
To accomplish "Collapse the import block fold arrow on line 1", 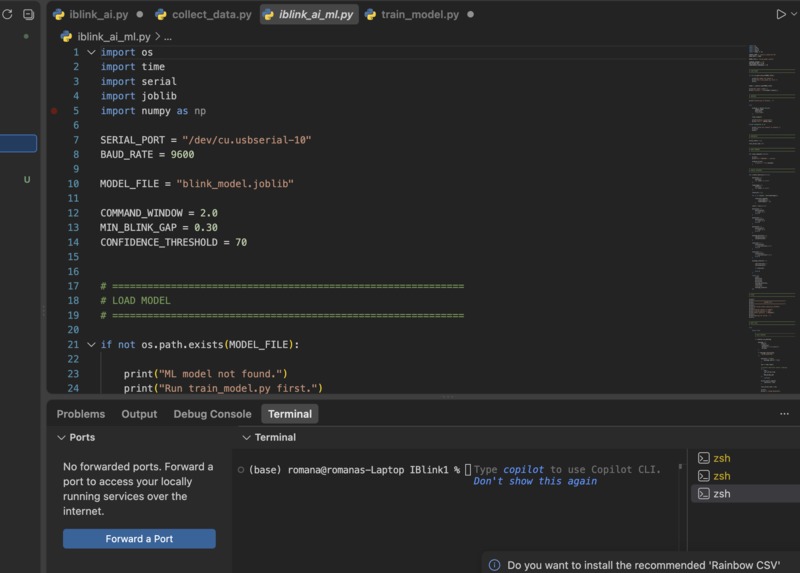I will click(x=91, y=52).
